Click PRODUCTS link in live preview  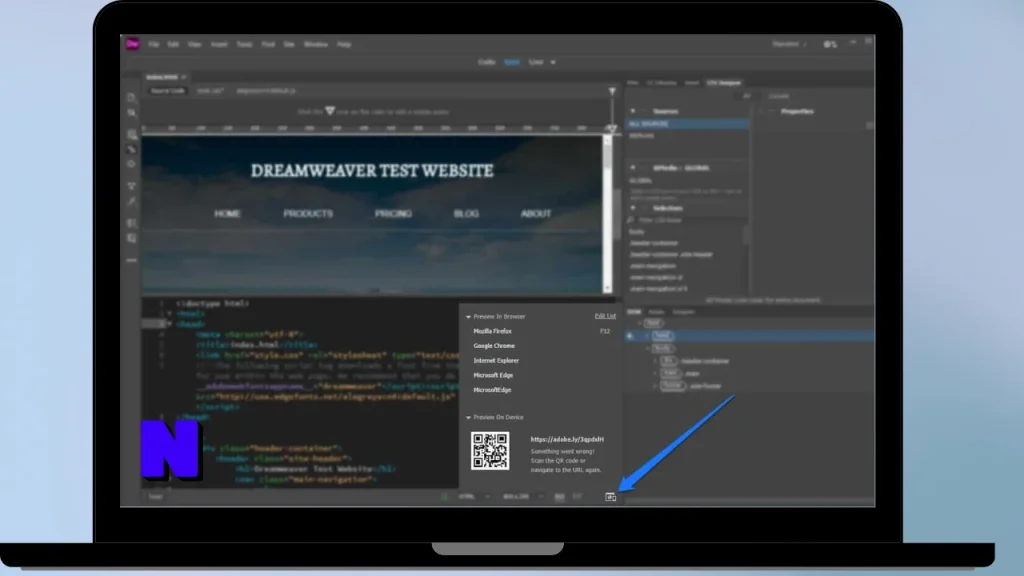click(308, 214)
